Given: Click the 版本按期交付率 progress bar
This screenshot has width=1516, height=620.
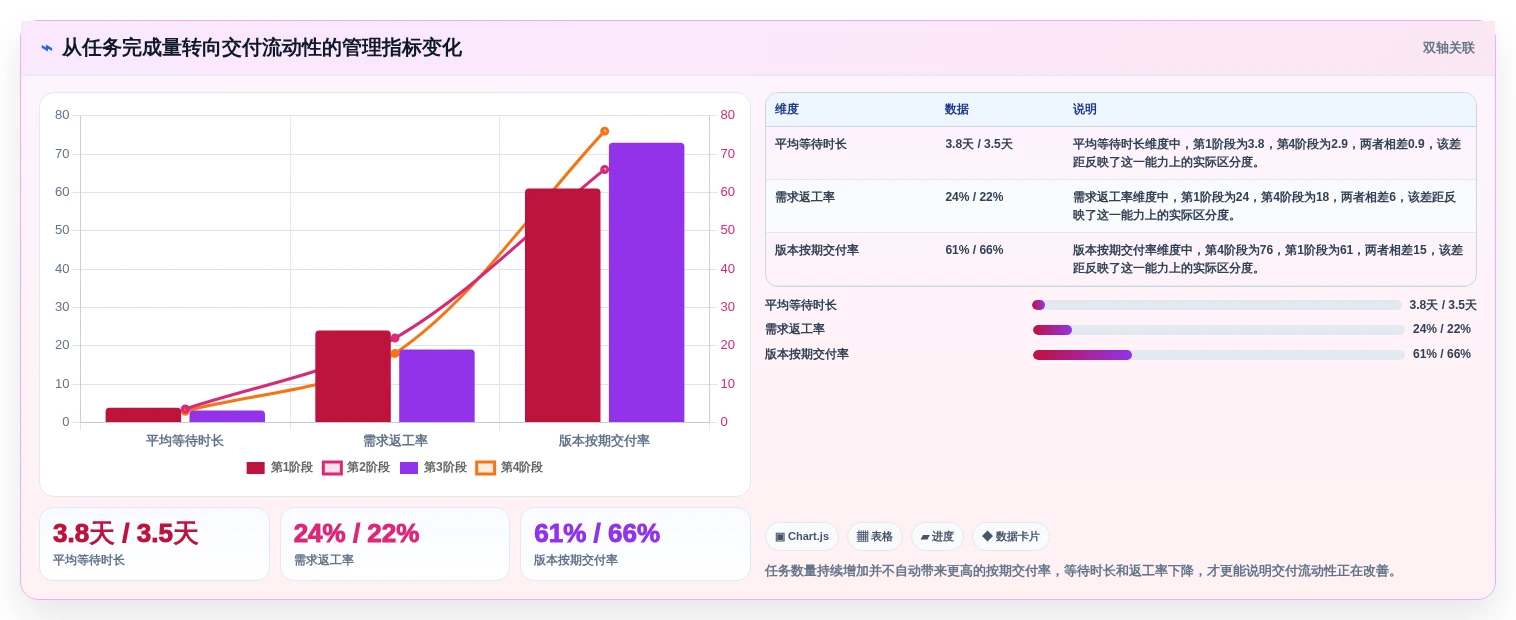Looking at the screenshot, I should click(x=1219, y=355).
